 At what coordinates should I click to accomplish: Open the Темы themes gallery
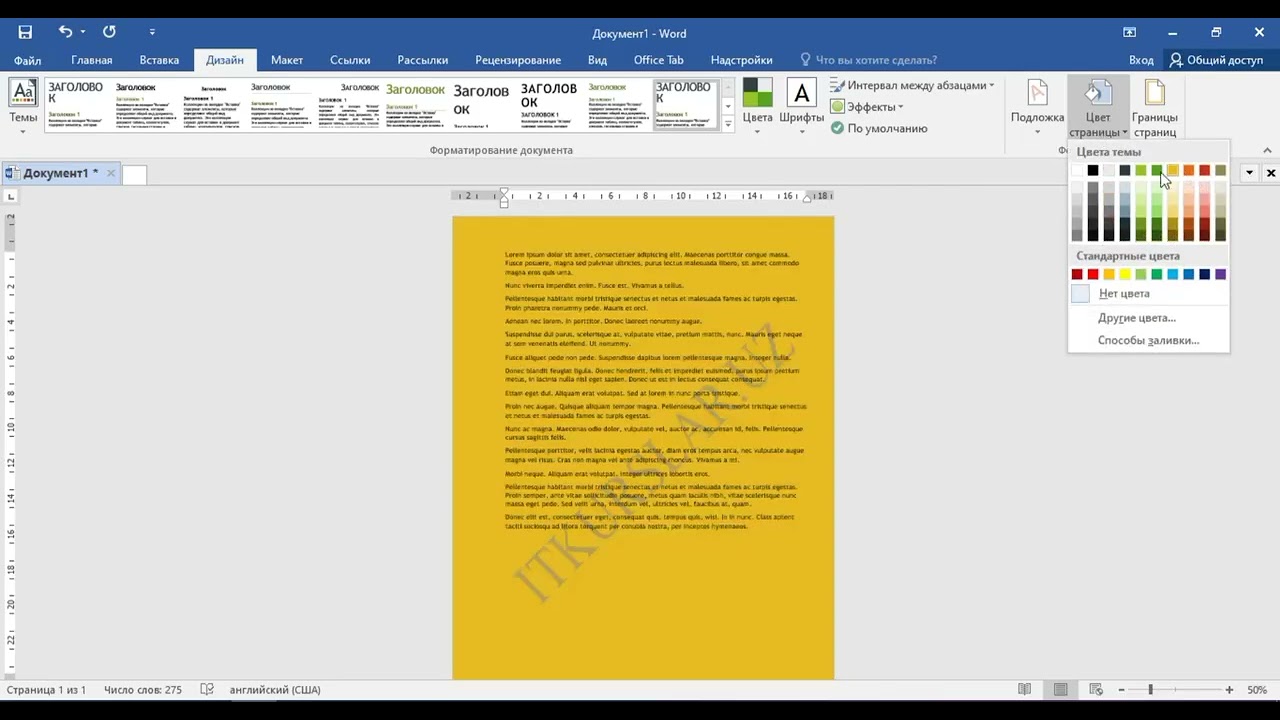pyautogui.click(x=23, y=106)
